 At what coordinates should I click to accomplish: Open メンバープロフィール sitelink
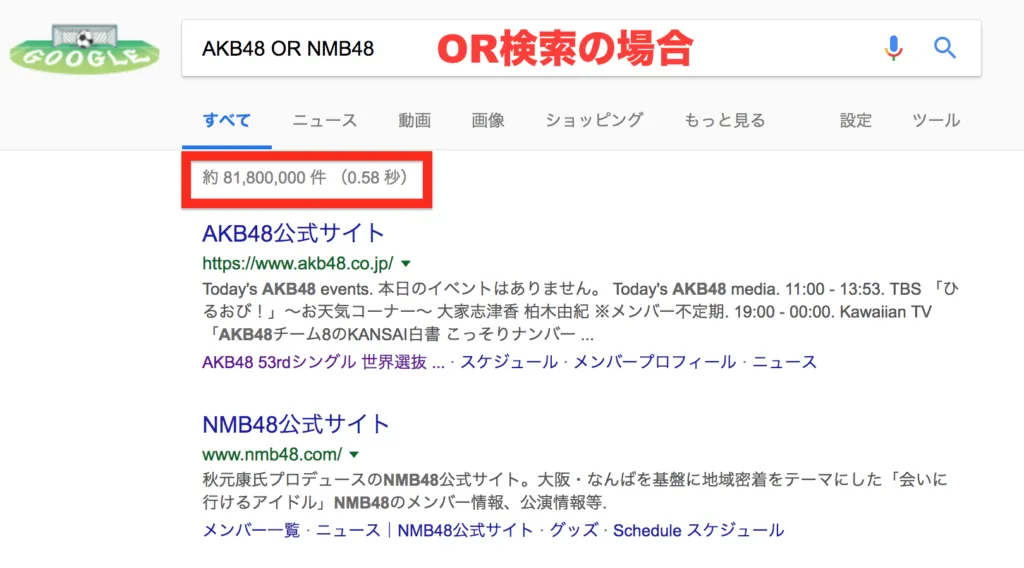click(x=654, y=362)
